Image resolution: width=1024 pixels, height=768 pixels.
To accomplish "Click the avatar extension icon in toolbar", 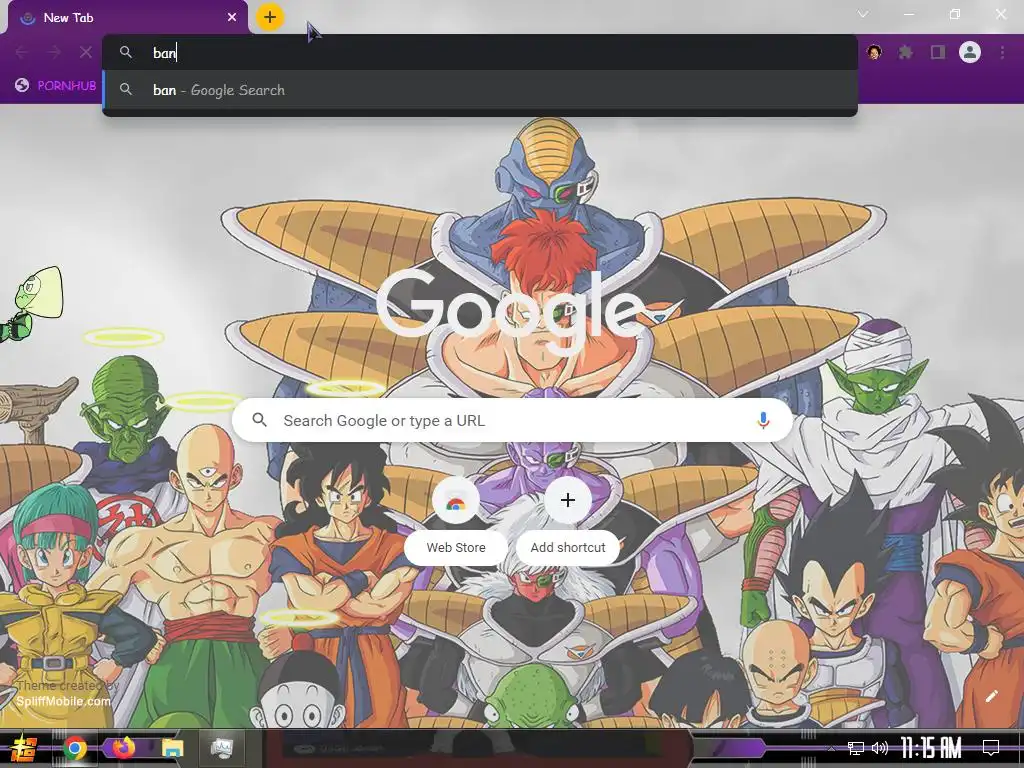I will coord(874,52).
